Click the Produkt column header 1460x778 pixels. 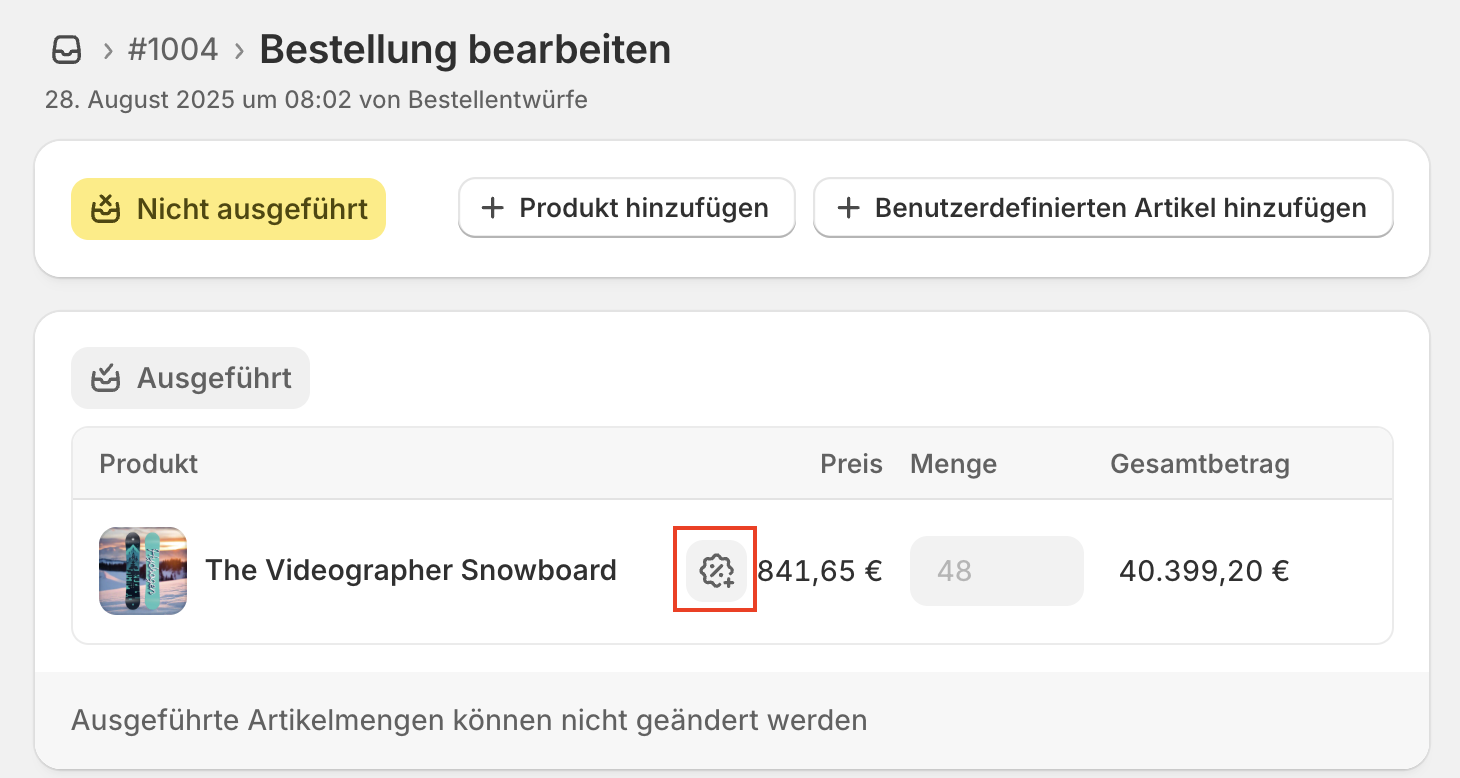coord(149,464)
